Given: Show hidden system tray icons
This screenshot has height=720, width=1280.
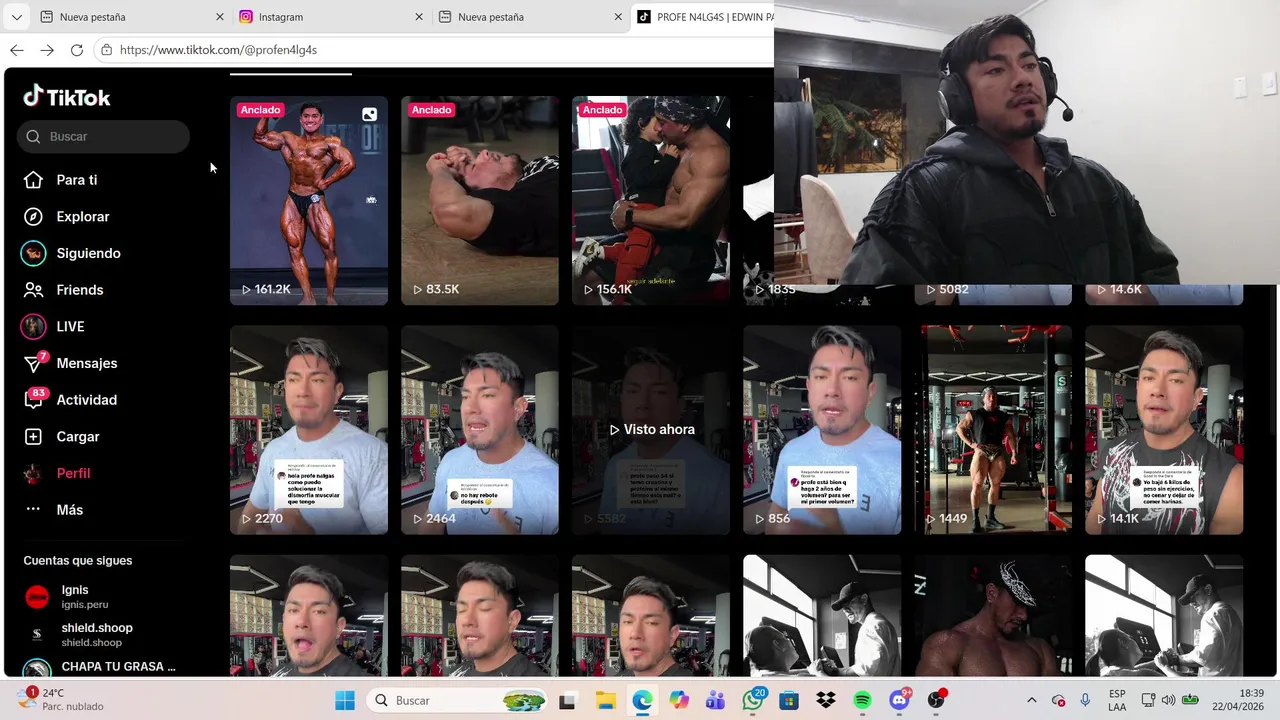Looking at the screenshot, I should pos(1032,701).
